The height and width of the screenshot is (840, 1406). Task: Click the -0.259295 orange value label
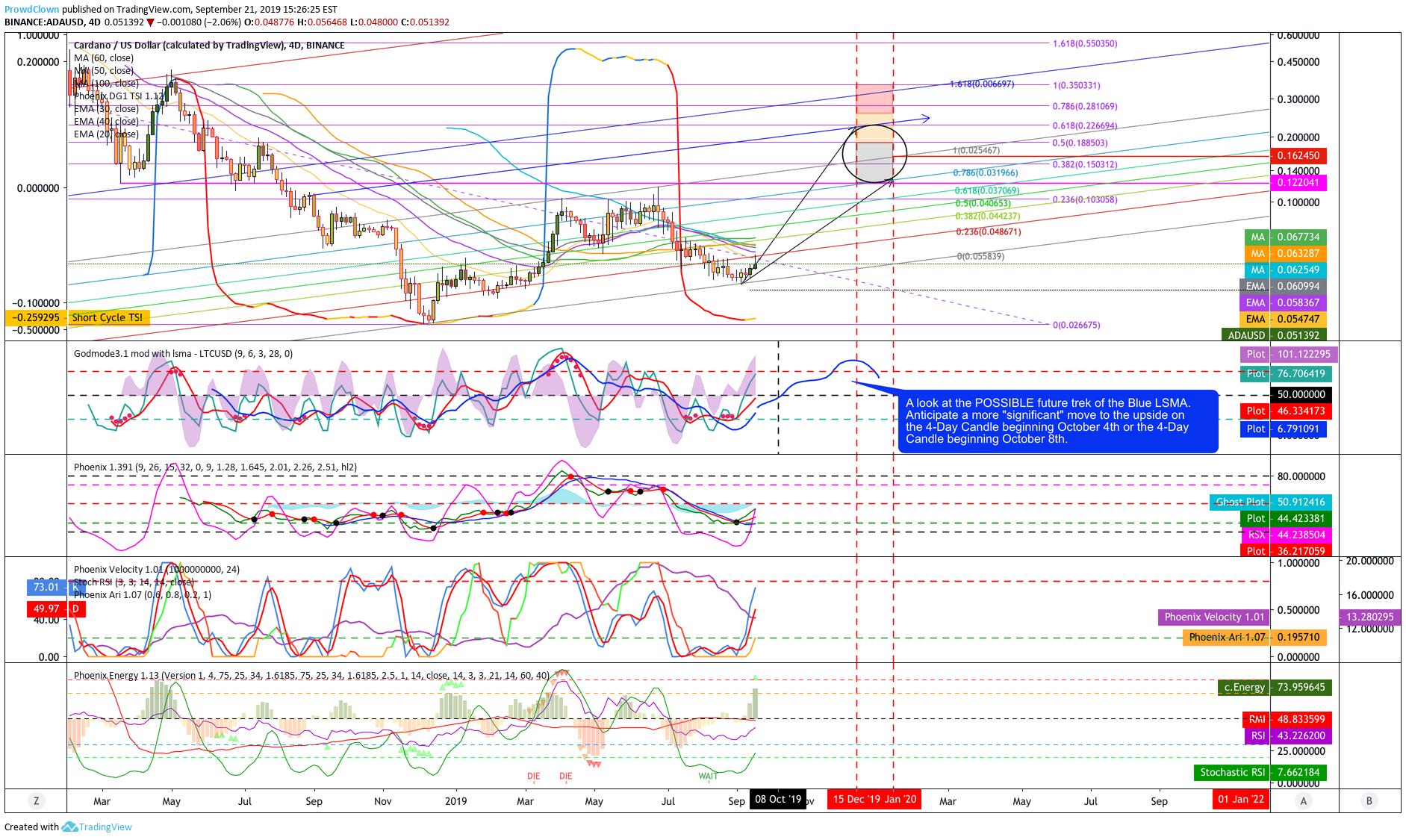(37, 317)
